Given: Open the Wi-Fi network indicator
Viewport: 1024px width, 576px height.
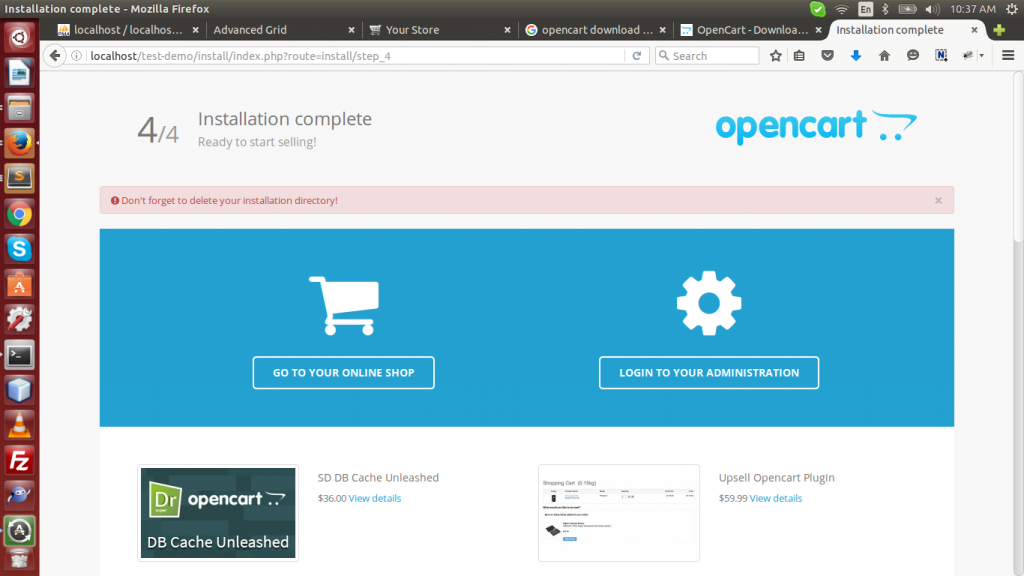Looking at the screenshot, I should pyautogui.click(x=842, y=9).
